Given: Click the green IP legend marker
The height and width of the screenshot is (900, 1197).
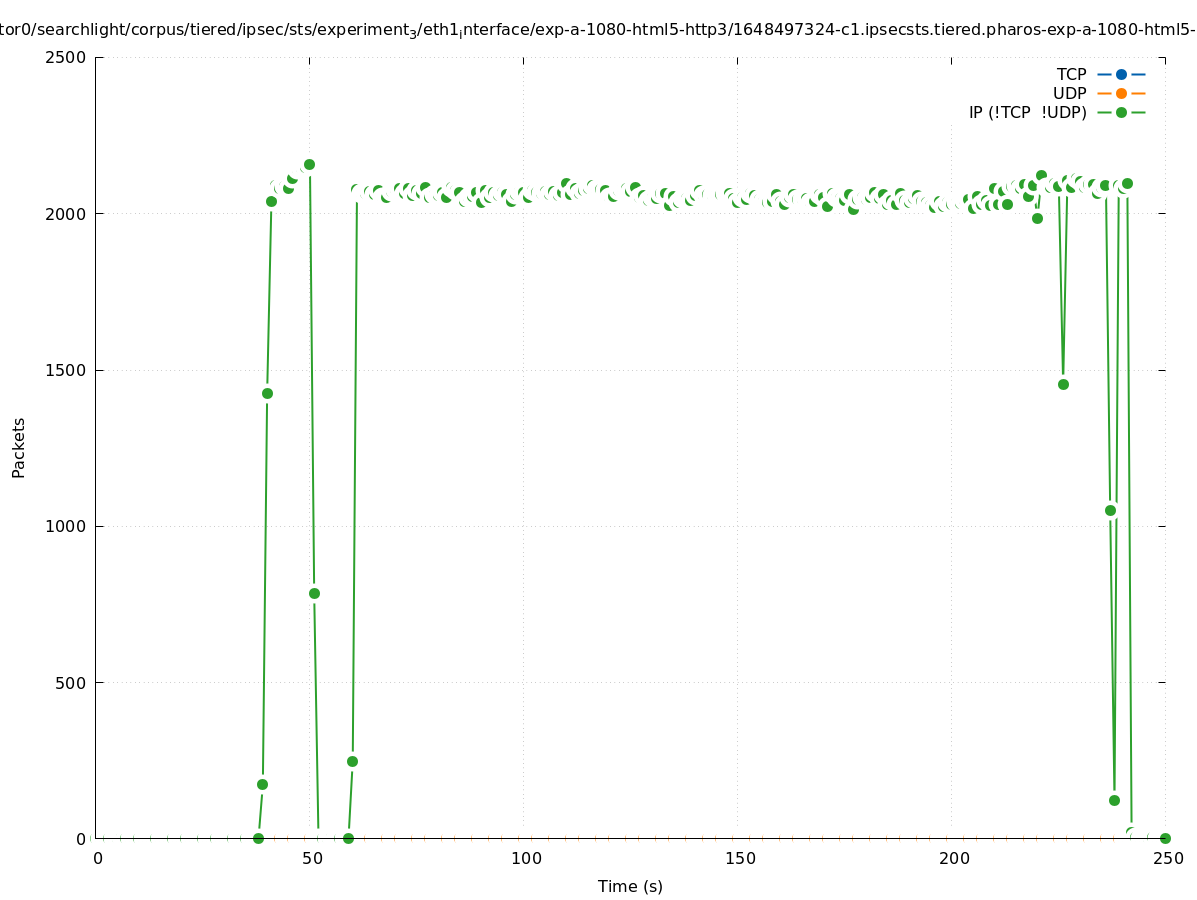Looking at the screenshot, I should 1121,112.
